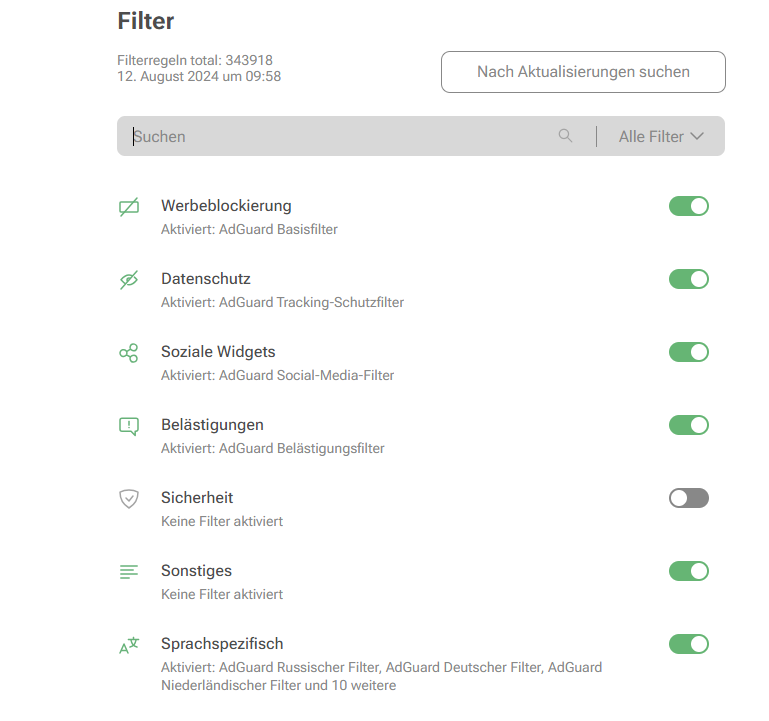Turn off the Datenschutz toggle

tap(688, 279)
